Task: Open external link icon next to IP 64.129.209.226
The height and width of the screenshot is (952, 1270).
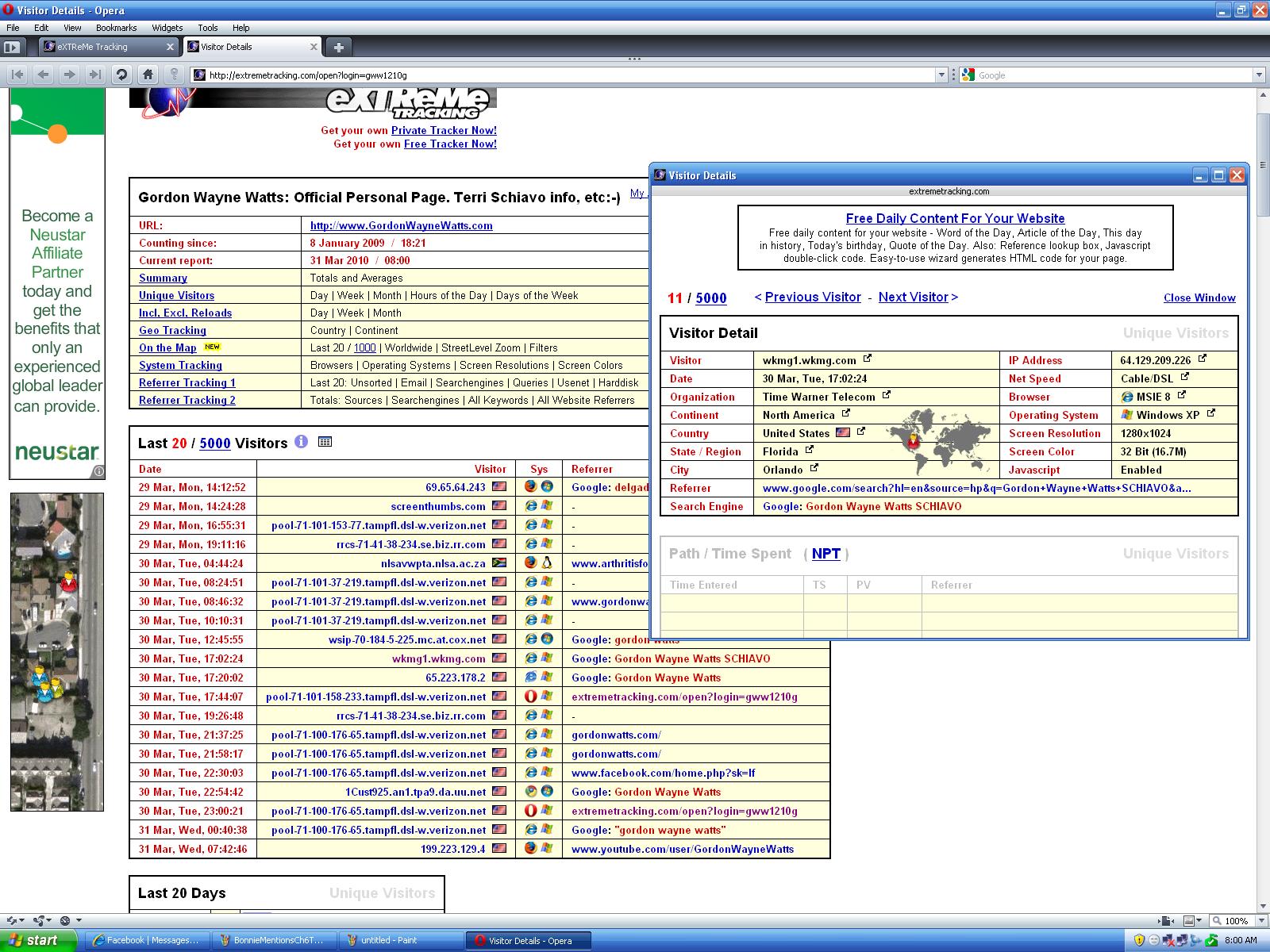Action: tap(1203, 359)
